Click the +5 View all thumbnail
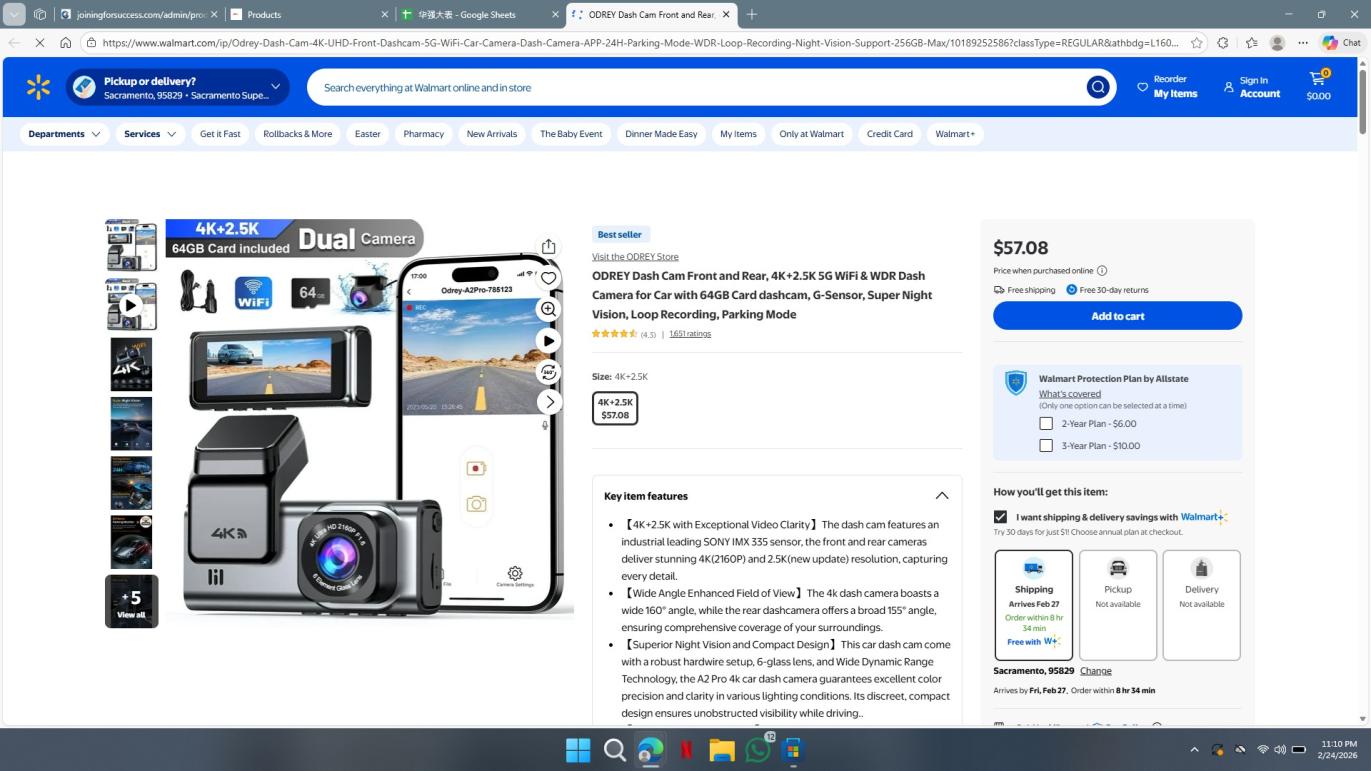Viewport: 1371px width, 771px height. click(131, 601)
